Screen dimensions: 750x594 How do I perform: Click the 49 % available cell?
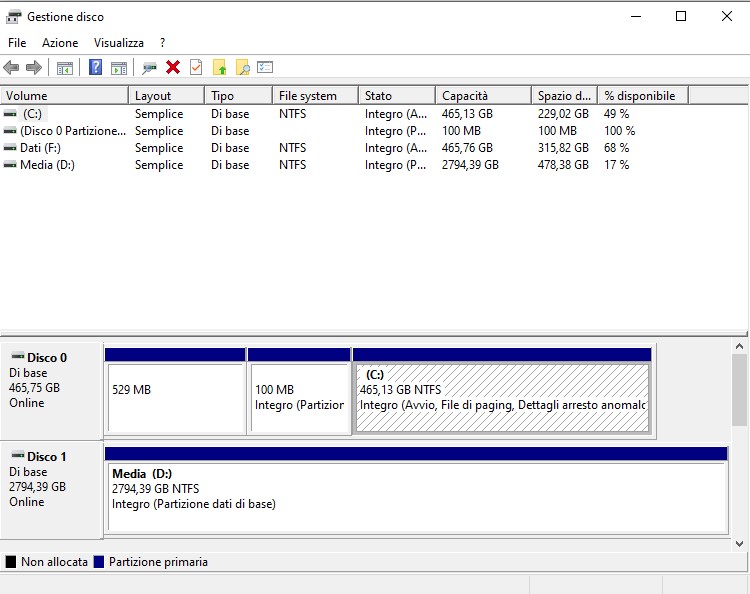pyautogui.click(x=617, y=114)
